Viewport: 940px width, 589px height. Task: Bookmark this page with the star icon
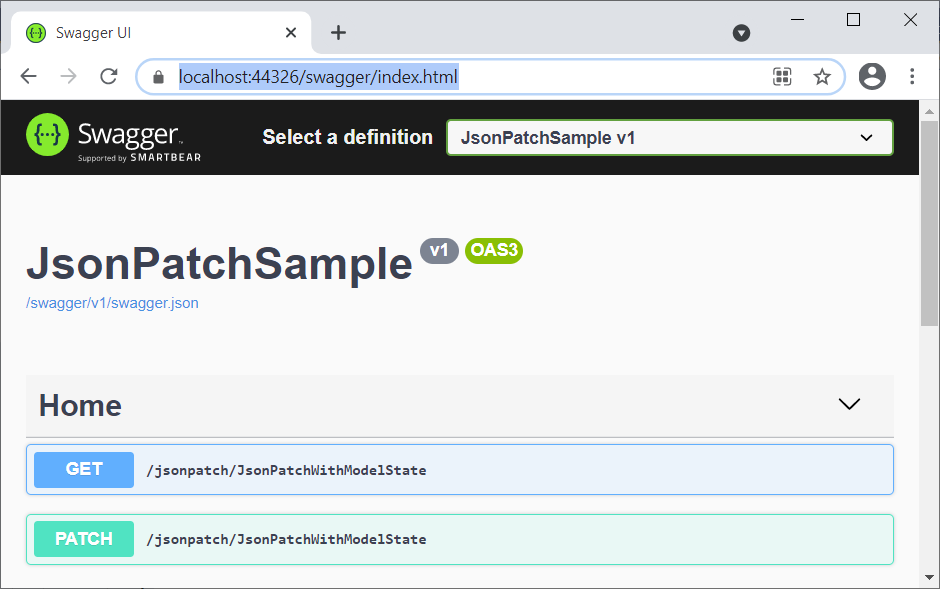pos(822,77)
